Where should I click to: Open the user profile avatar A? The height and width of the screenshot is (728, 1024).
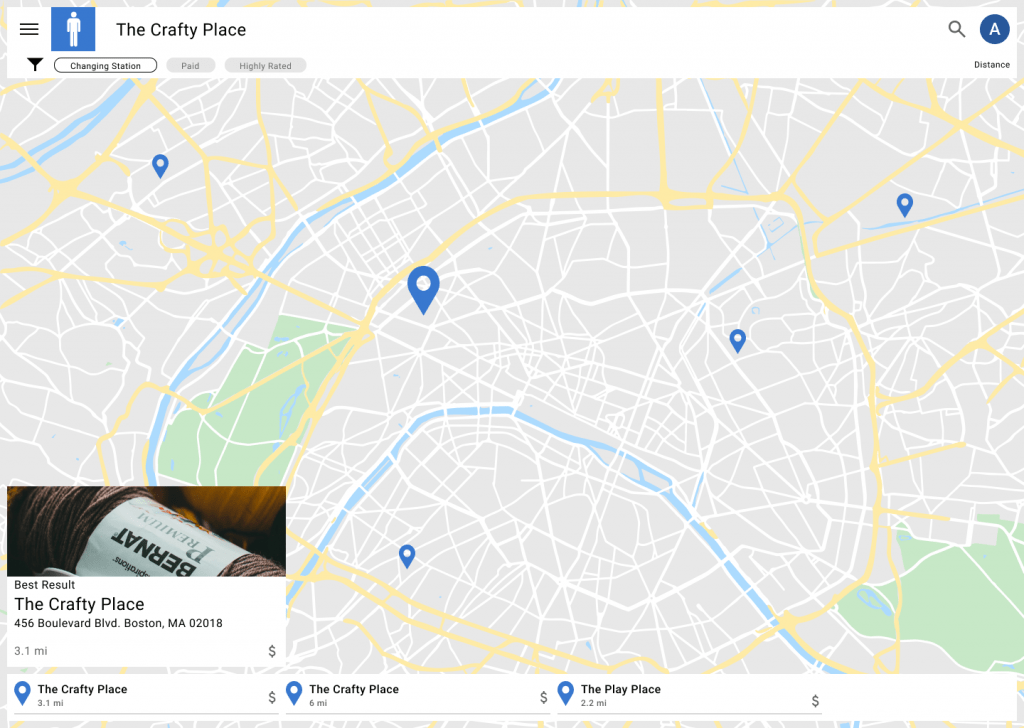[994, 30]
